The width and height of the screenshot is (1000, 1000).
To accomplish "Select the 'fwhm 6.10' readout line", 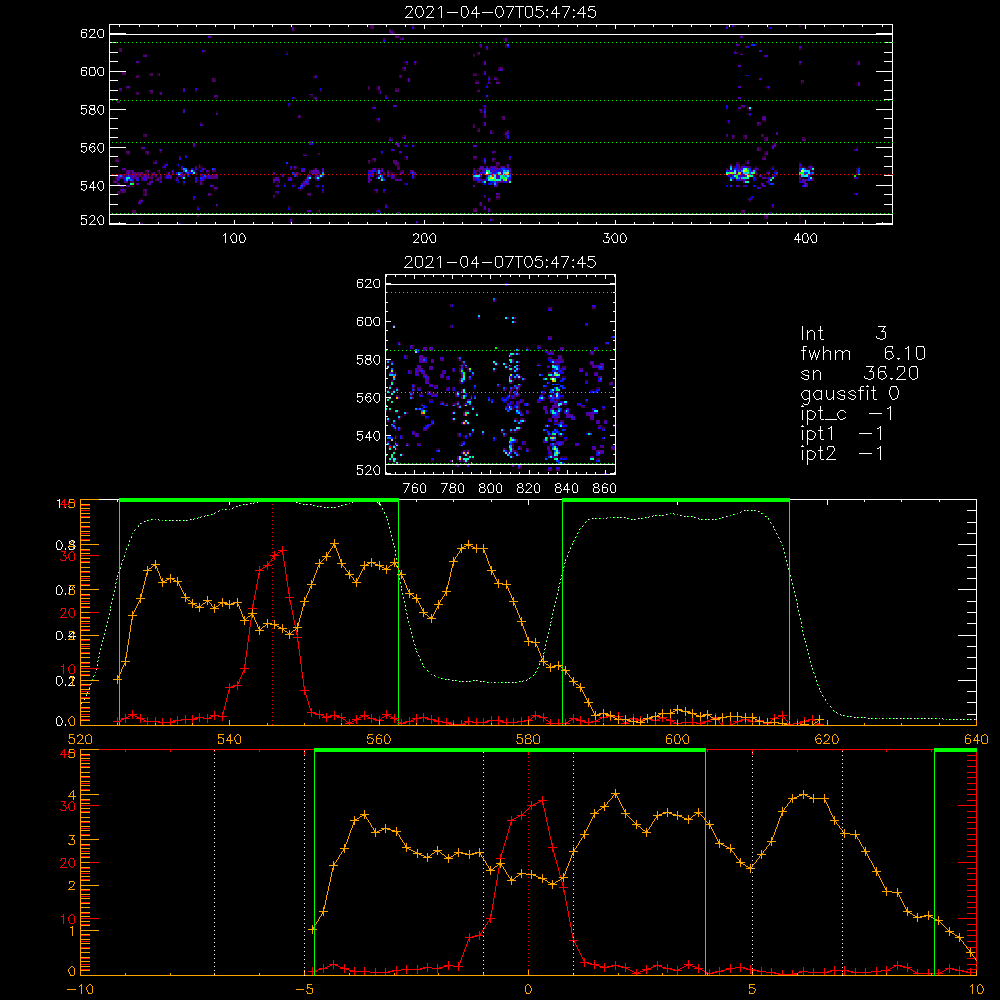I will (x=863, y=353).
